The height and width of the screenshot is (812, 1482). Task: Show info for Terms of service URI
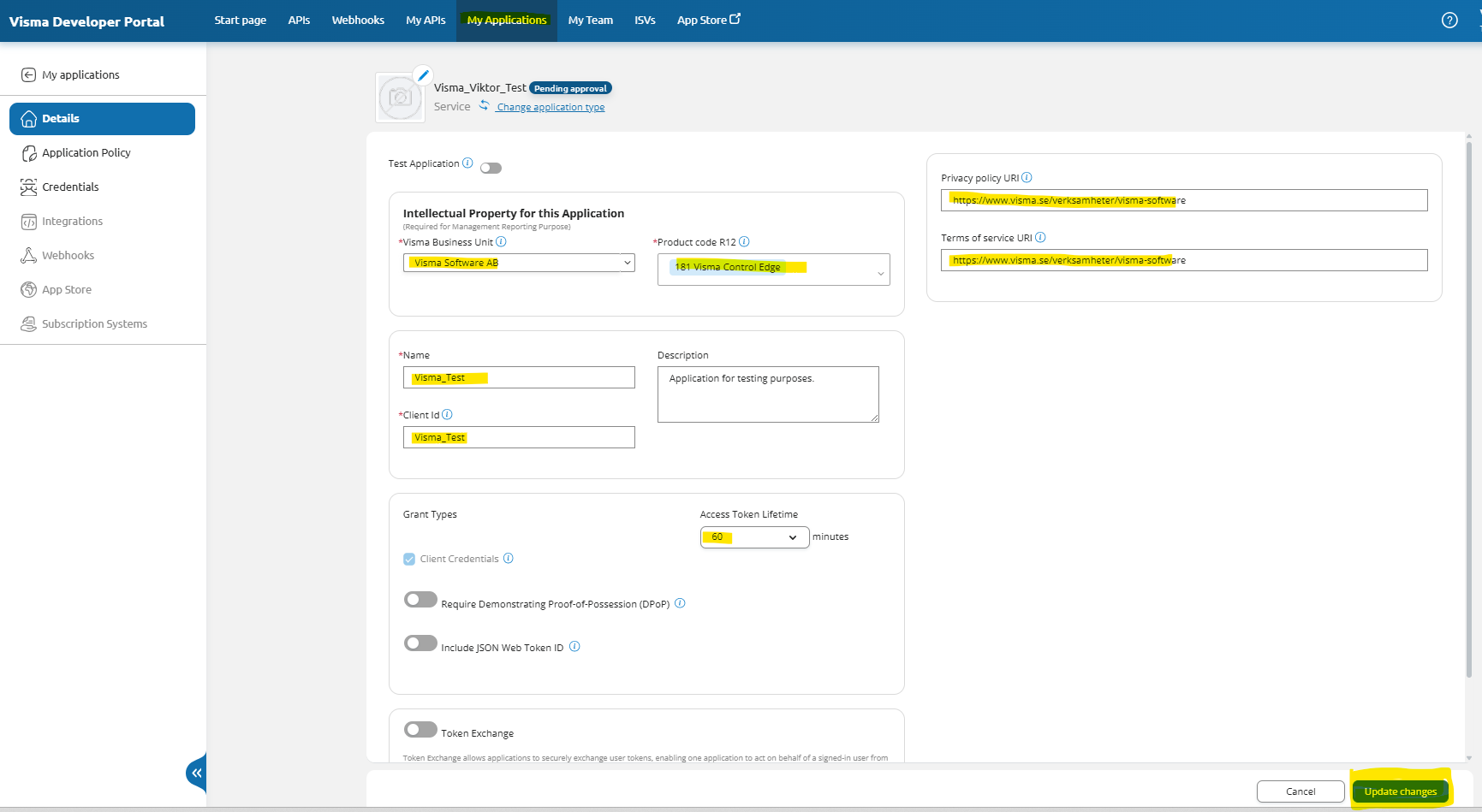1040,237
